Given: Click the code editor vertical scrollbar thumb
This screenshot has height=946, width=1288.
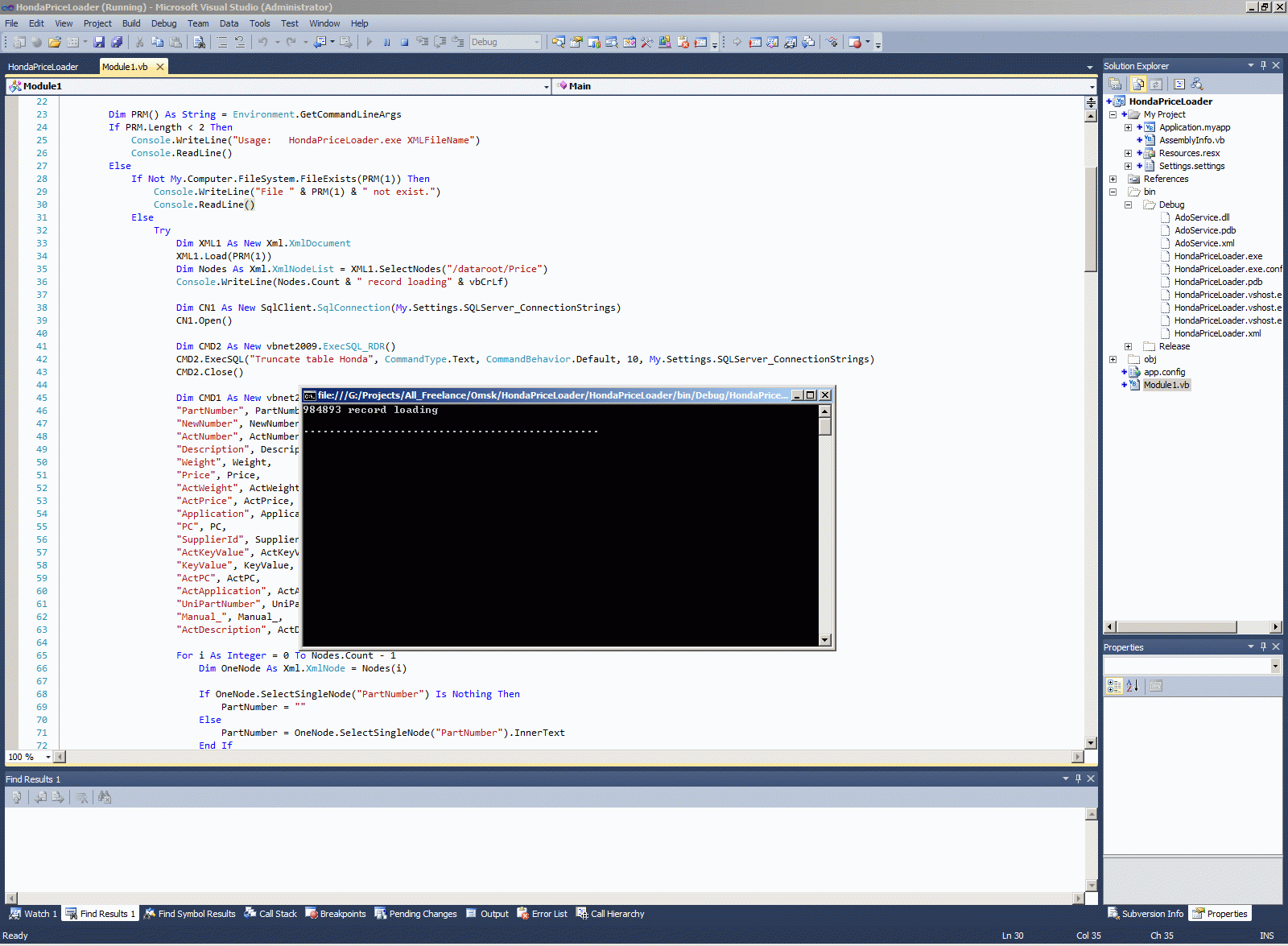Looking at the screenshot, I should coord(1091,219).
